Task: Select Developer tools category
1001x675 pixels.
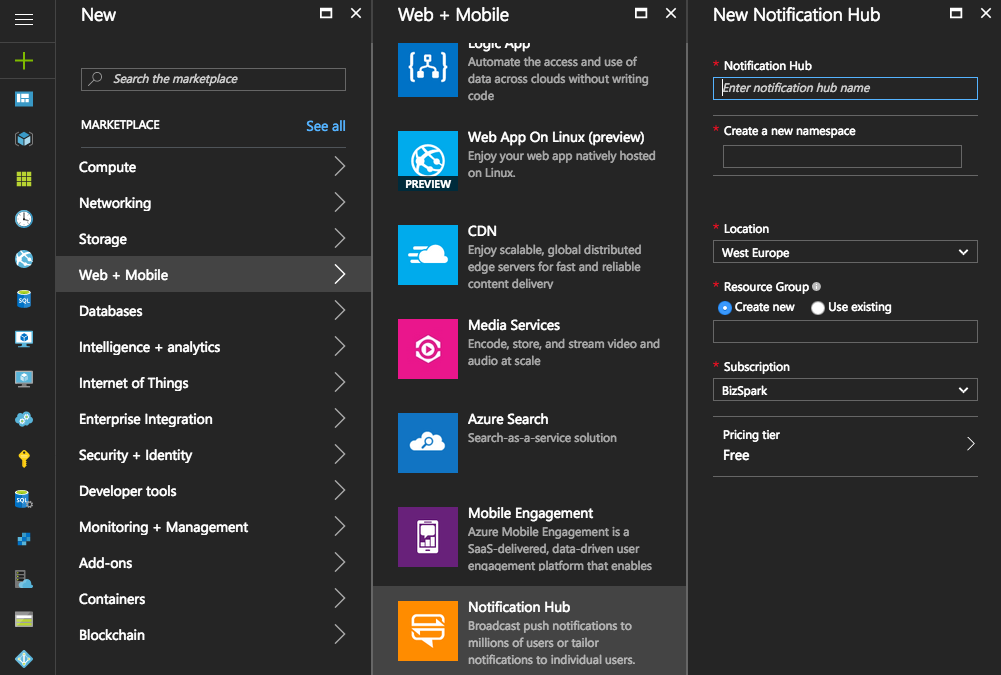Action: point(213,490)
